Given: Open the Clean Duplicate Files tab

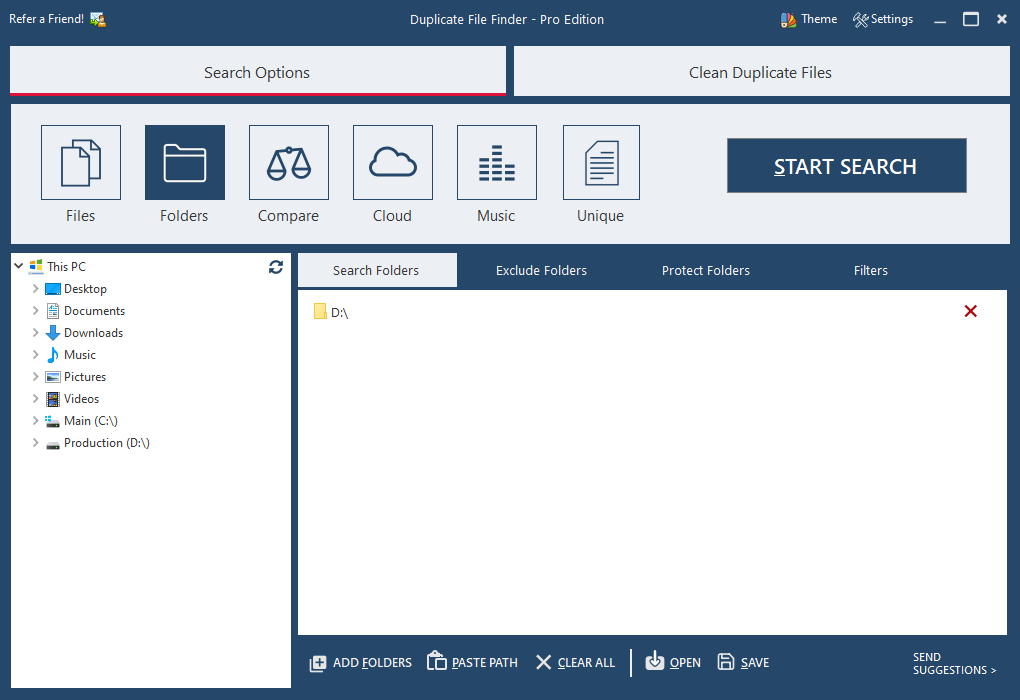Looking at the screenshot, I should click(x=760, y=71).
